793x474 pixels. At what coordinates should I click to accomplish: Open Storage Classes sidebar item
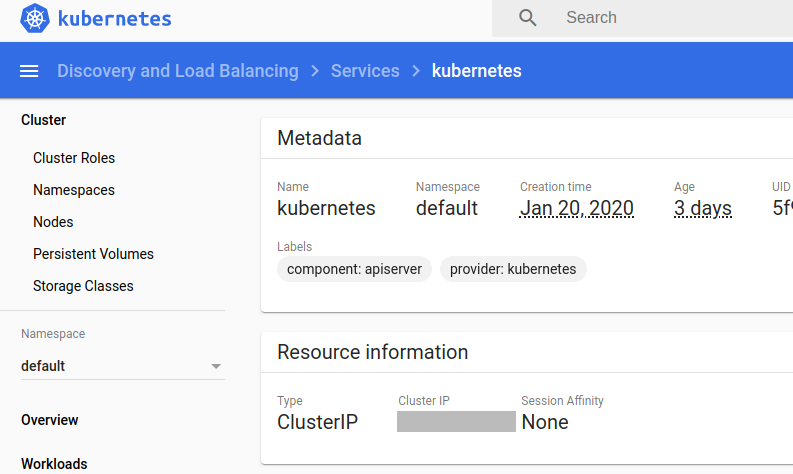83,286
